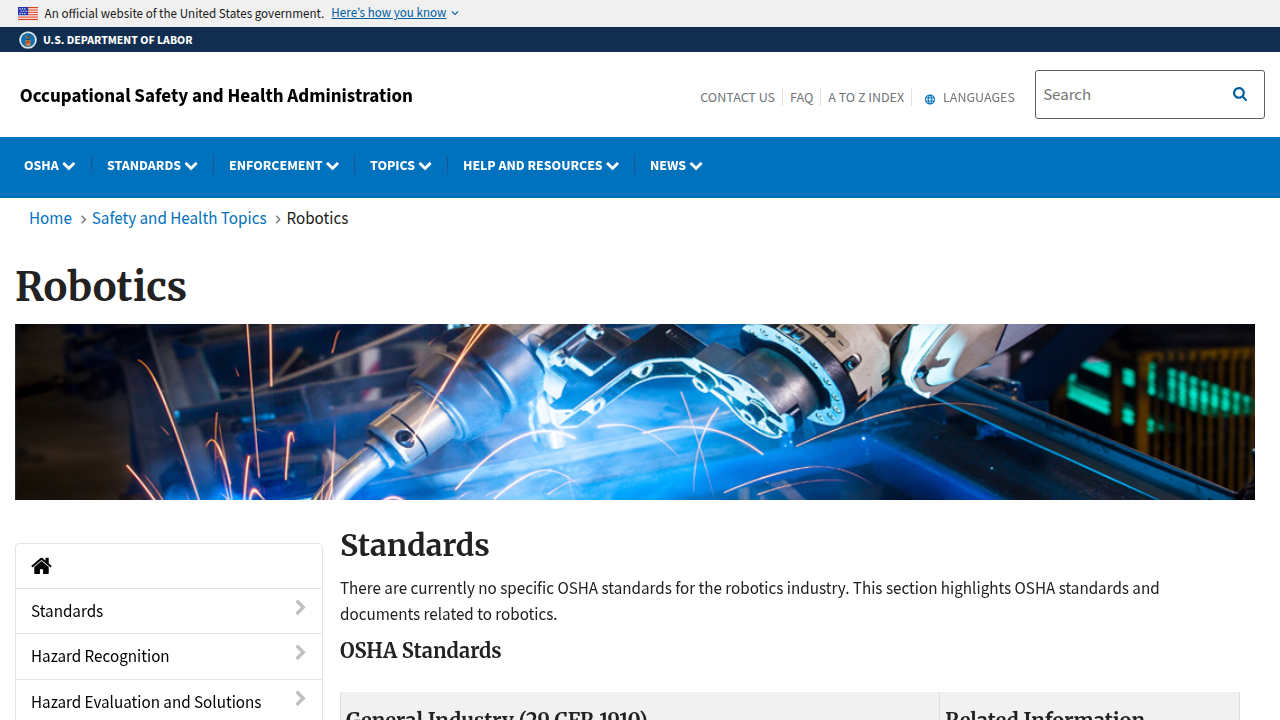The image size is (1280, 720).
Task: Select Hazard Recognition sidebar item
Action: point(169,656)
